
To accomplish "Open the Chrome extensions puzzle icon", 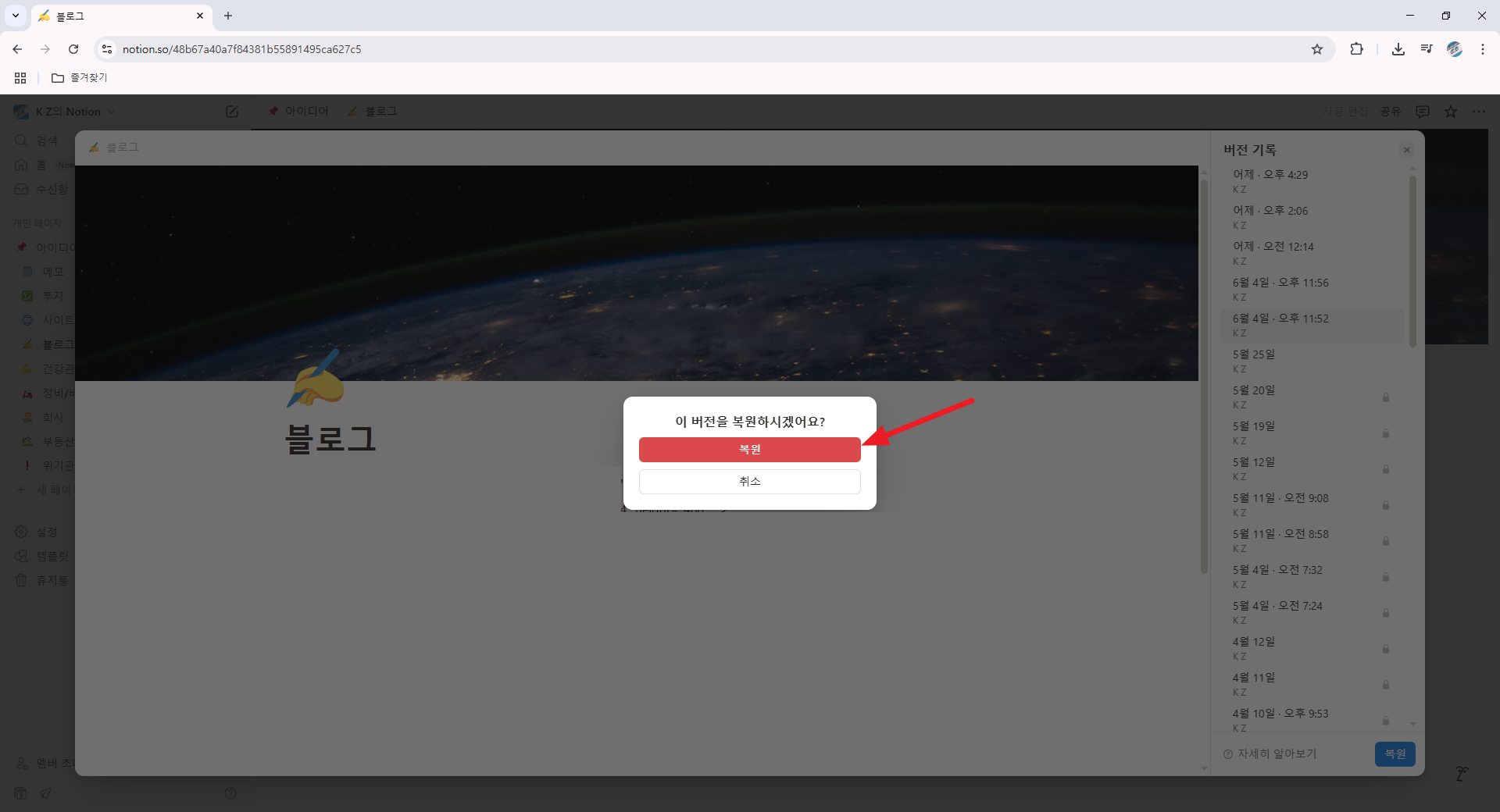I will (x=1357, y=49).
